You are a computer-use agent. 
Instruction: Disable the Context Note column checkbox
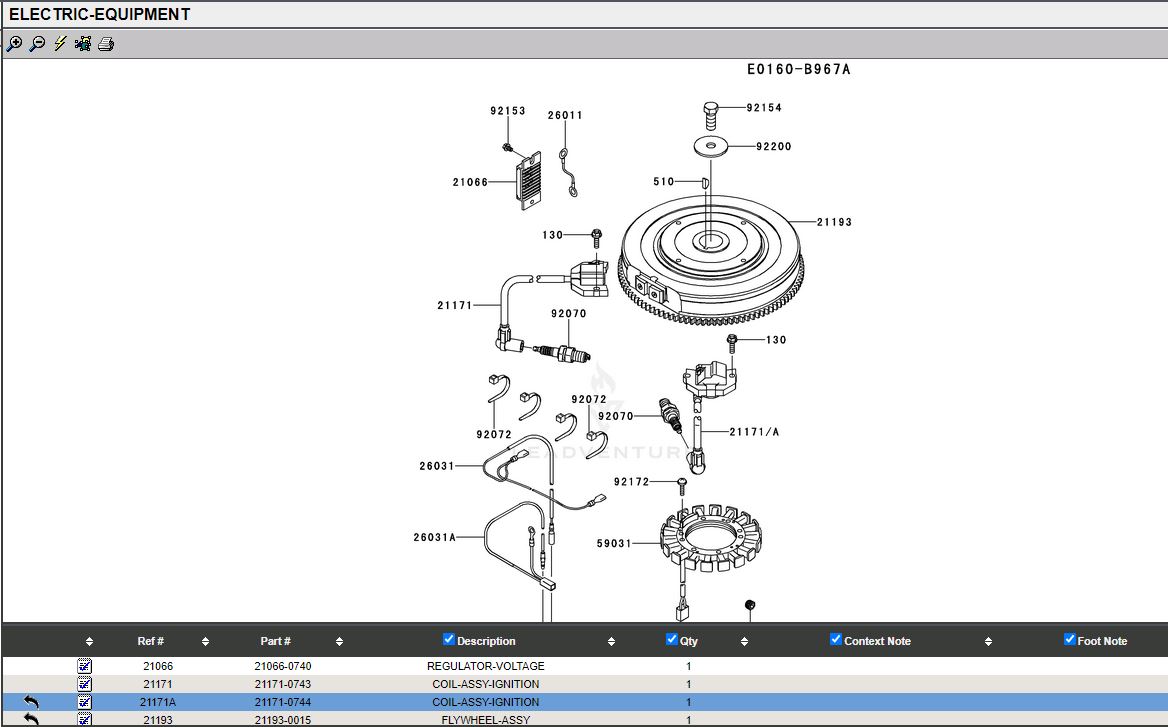(x=836, y=640)
